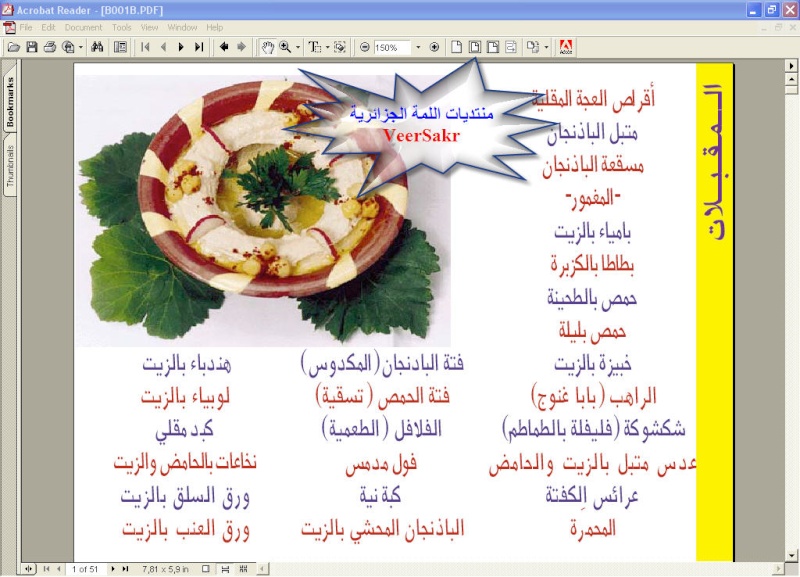Expand the text select tool dropdown arrow
The image size is (800, 577).
tap(326, 47)
